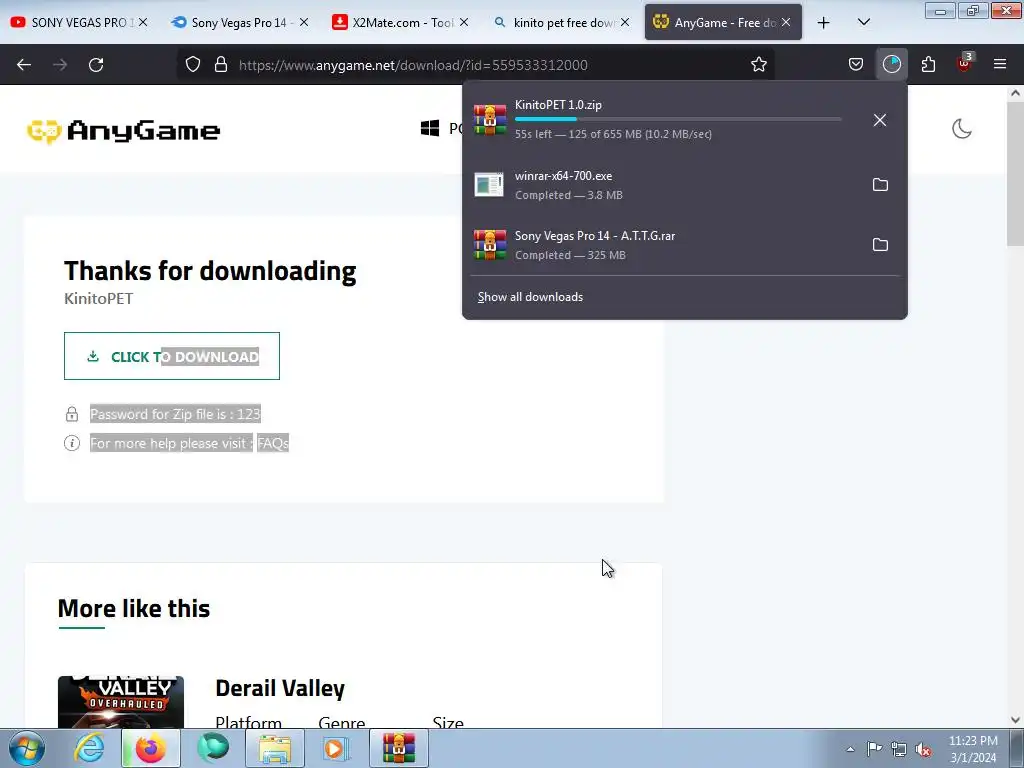Click the muted volume tray icon

[923, 749]
